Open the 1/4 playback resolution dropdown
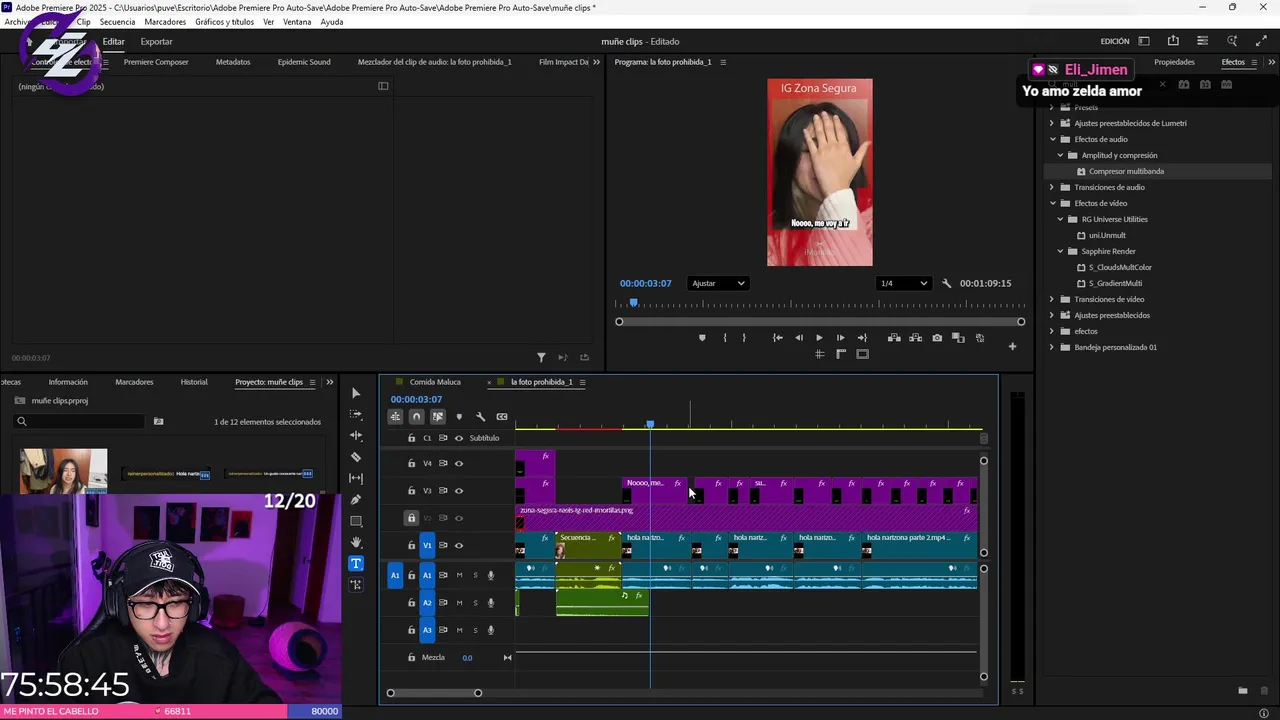Screen dimensions: 1280x720 (x=903, y=283)
